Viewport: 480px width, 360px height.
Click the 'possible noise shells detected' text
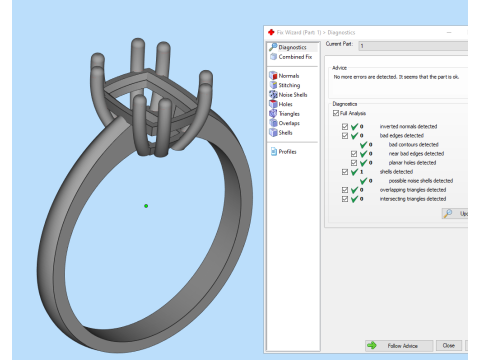tap(421, 181)
